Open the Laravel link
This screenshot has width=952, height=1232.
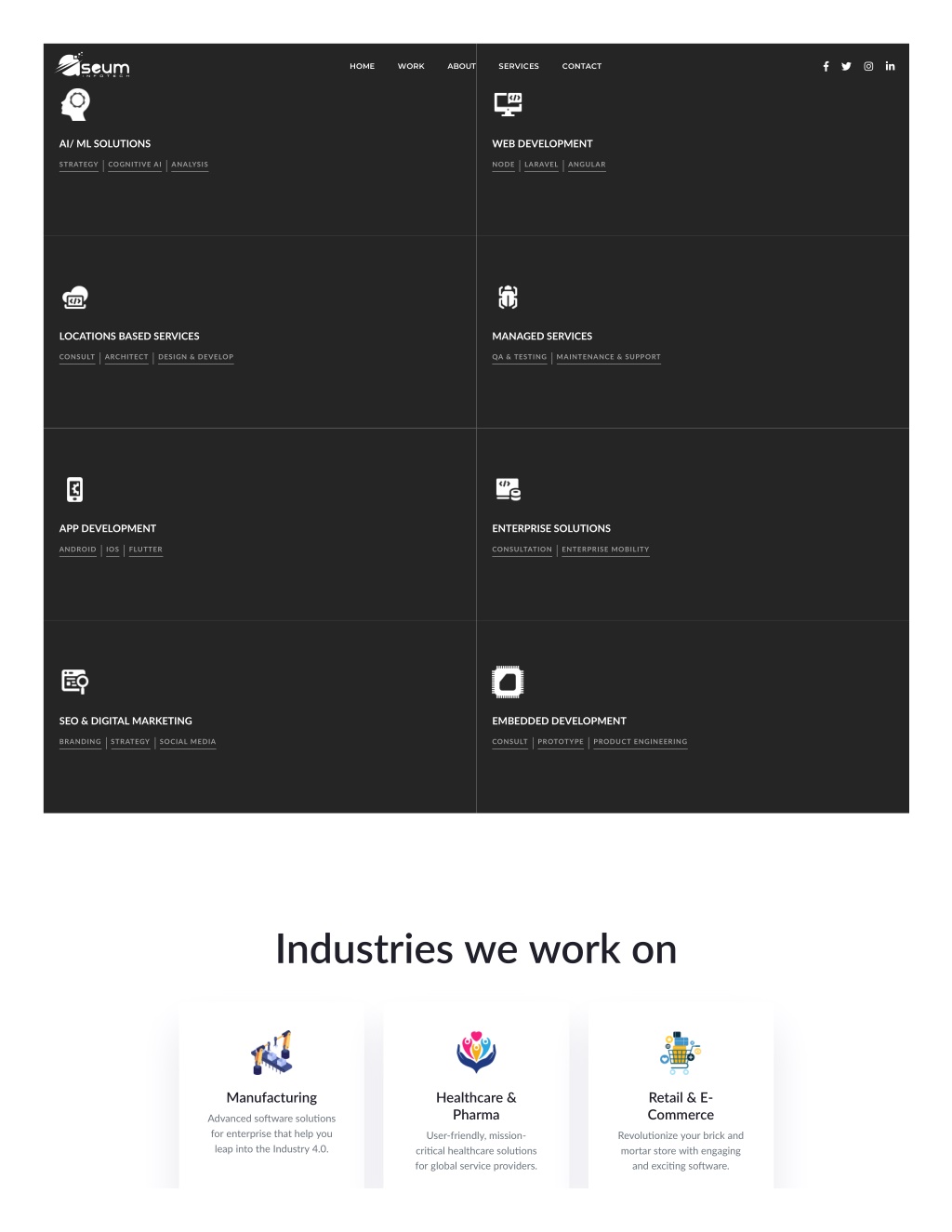coord(541,165)
